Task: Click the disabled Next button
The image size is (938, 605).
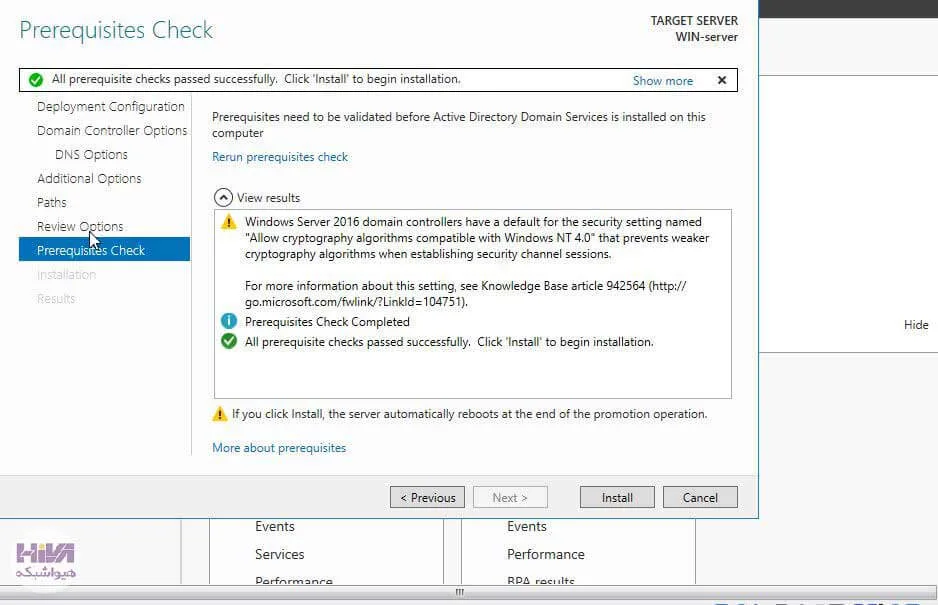Action: pos(510,497)
